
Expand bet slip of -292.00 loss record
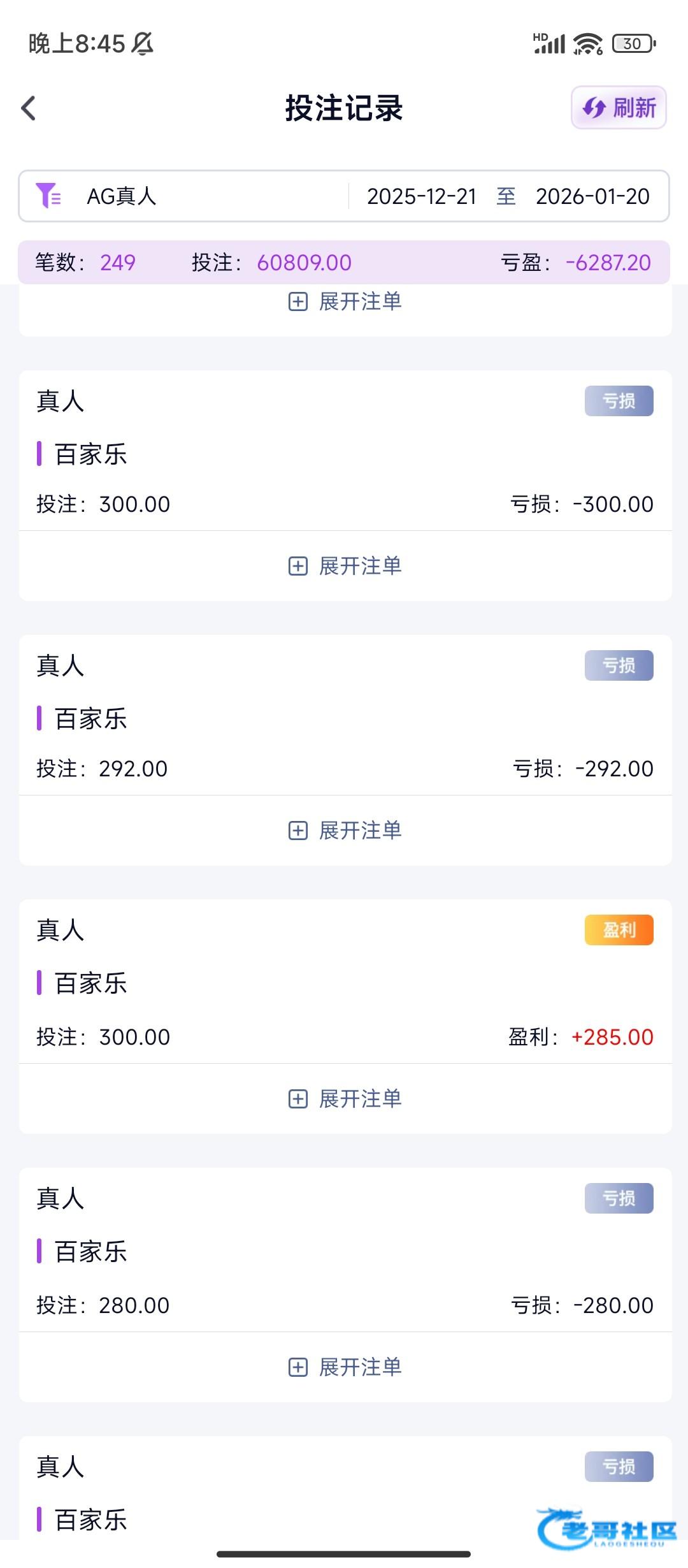coord(345,831)
